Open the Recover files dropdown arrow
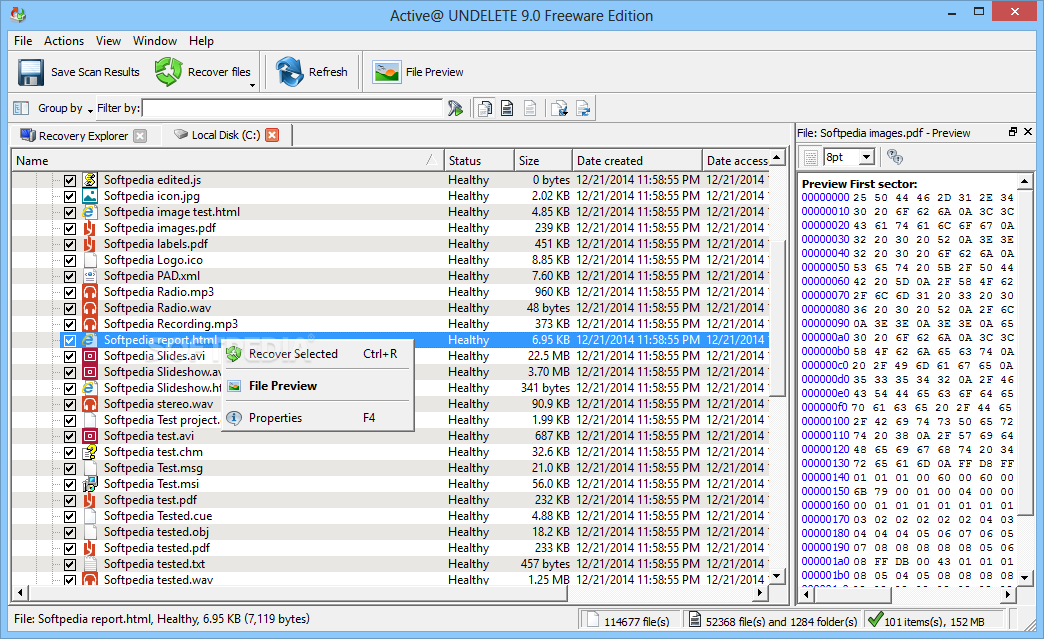Screen dimensions: 1044x639 [x=252, y=85]
